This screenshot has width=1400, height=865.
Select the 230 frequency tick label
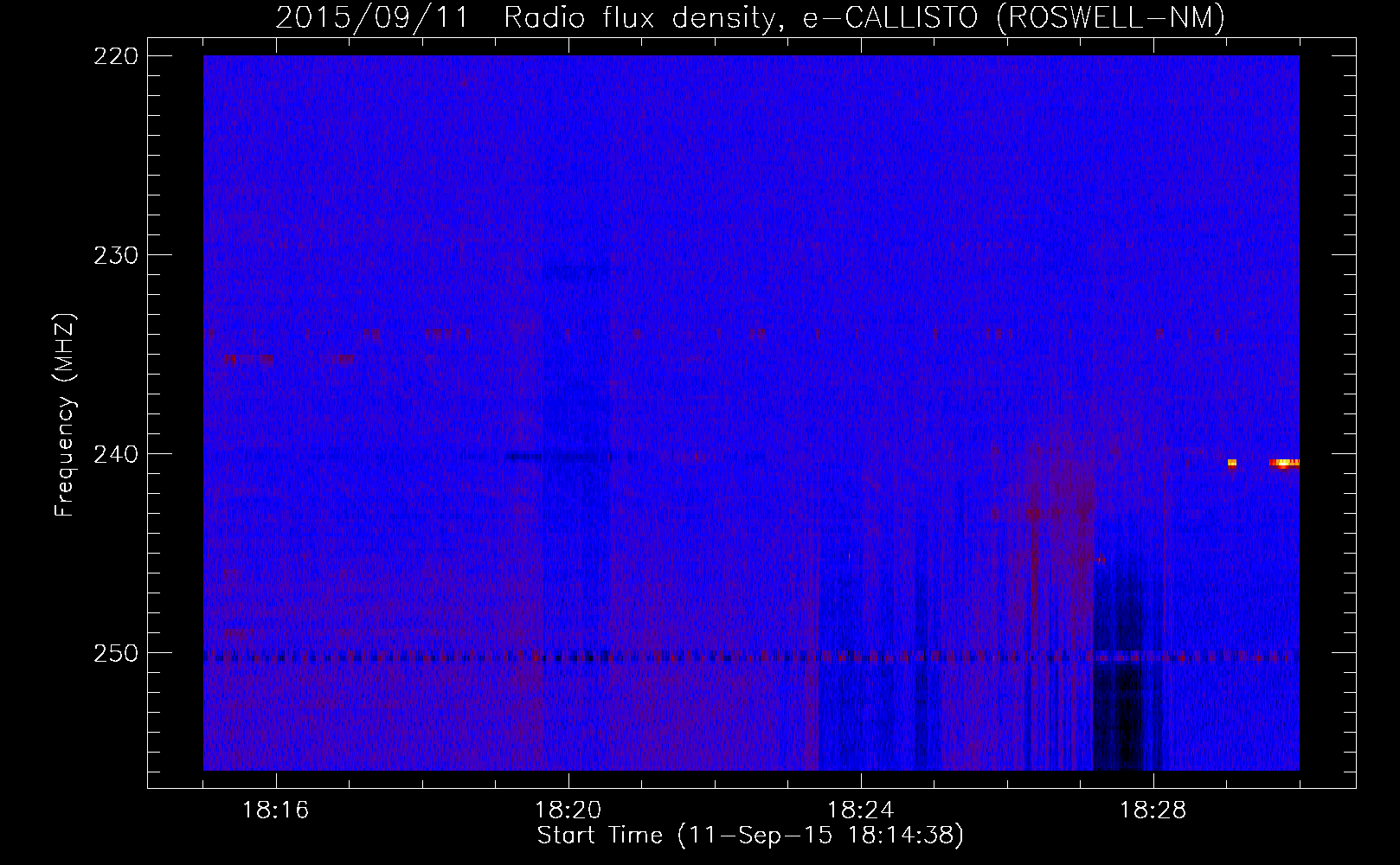coord(116,255)
